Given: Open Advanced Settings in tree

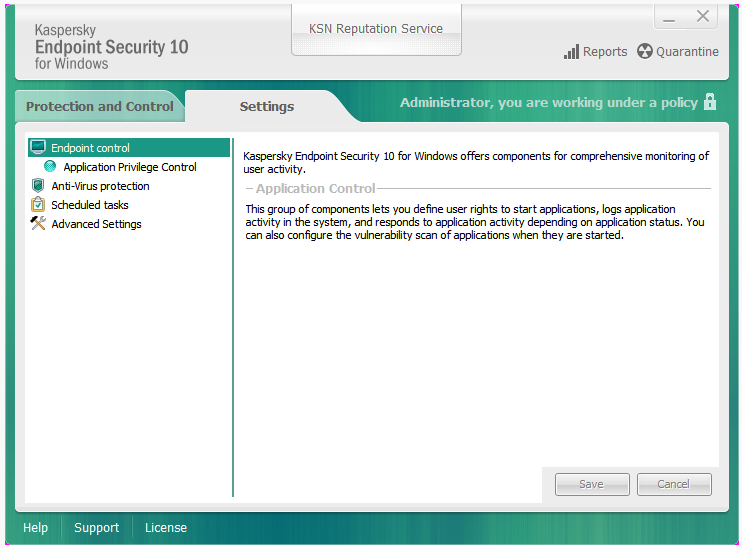Looking at the screenshot, I should pyautogui.click(x=96, y=224).
